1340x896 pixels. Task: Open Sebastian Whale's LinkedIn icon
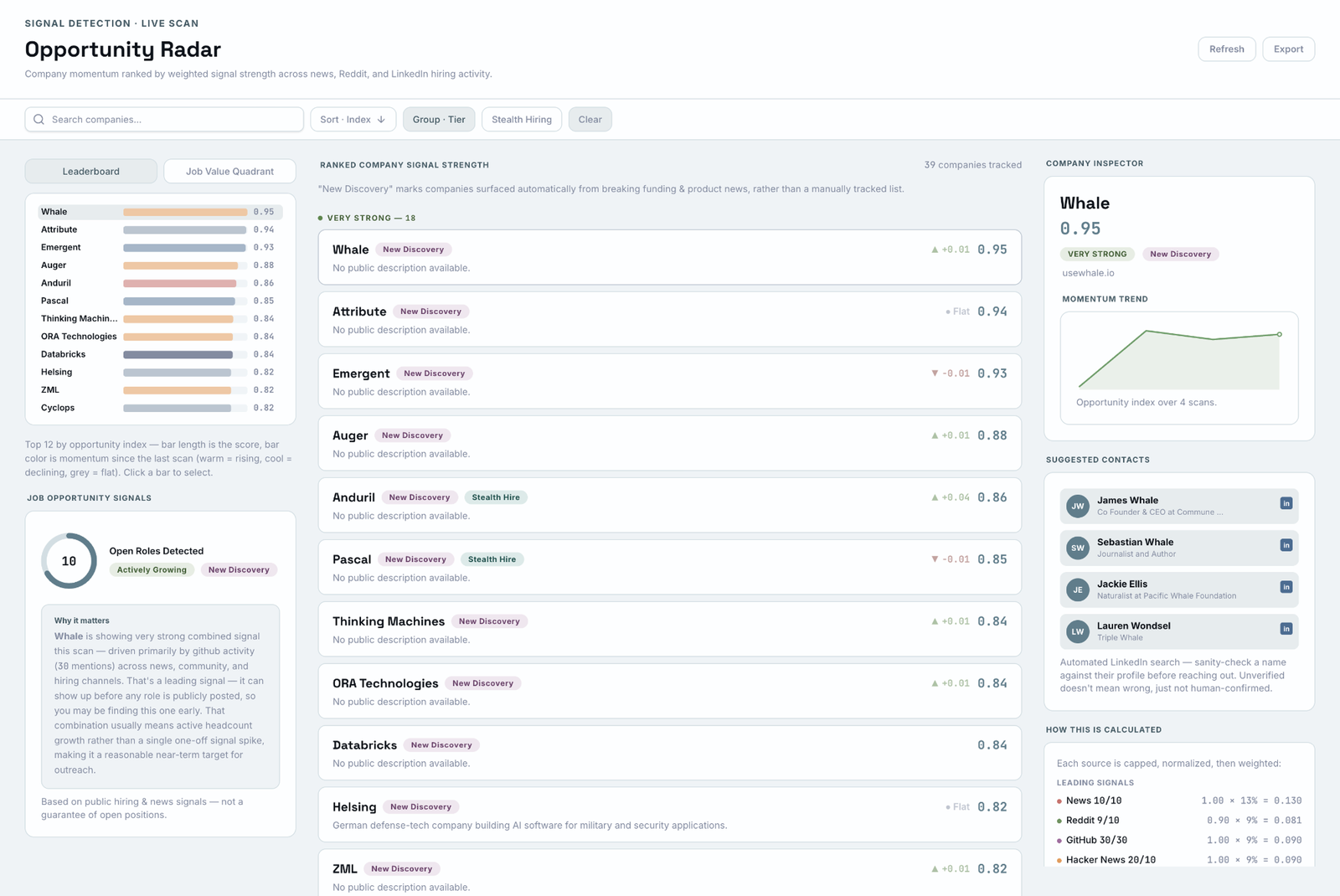(x=1286, y=545)
